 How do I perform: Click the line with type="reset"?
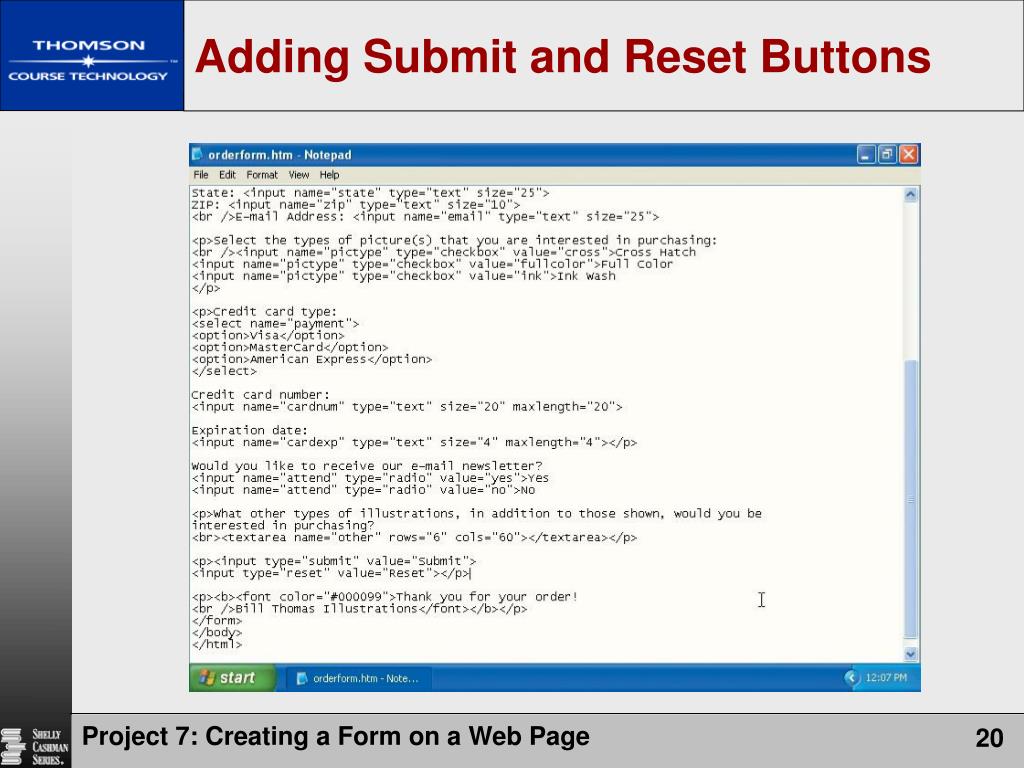coord(331,573)
